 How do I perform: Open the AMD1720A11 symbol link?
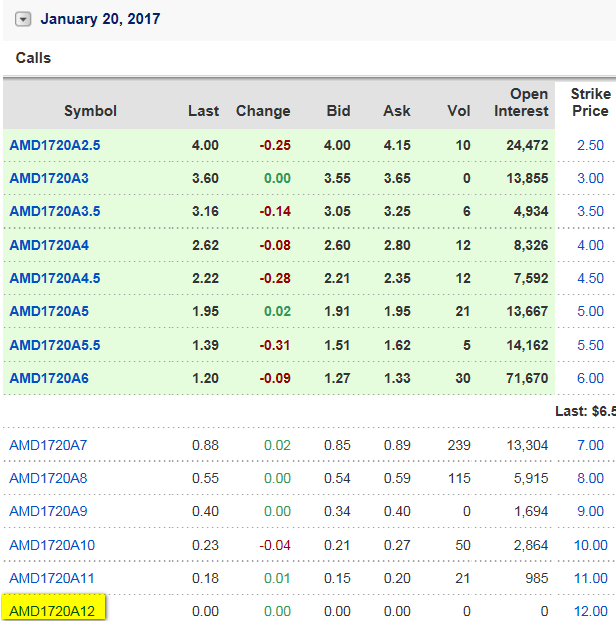click(52, 578)
